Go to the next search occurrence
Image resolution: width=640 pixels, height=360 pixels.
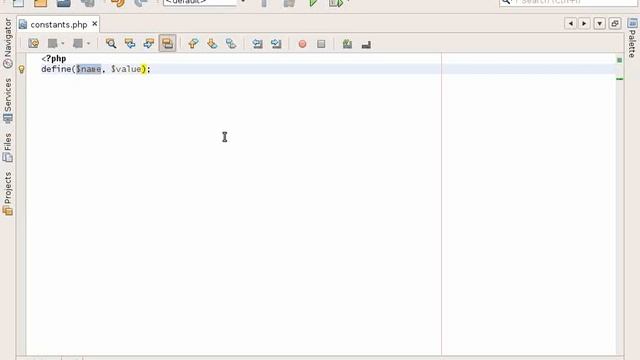[x=149, y=43]
